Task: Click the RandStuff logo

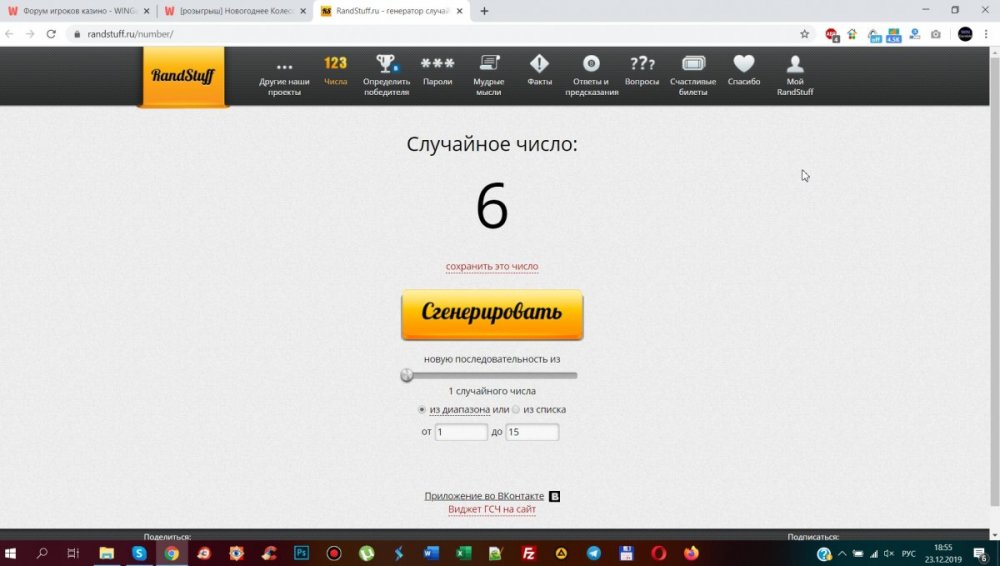Action: [x=183, y=76]
